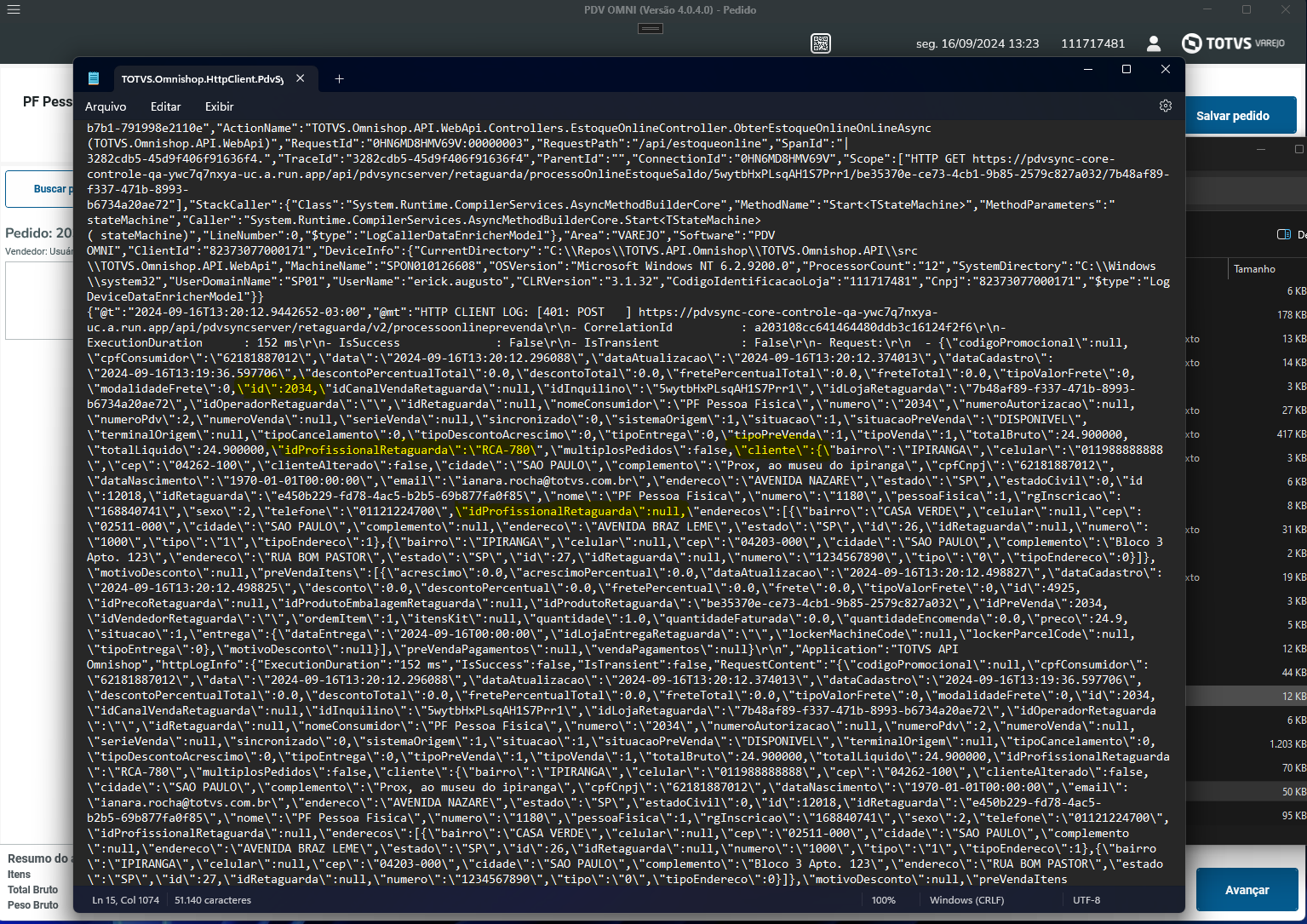Maximize the Notepad window
This screenshot has height=924, width=1307.
(x=1126, y=69)
